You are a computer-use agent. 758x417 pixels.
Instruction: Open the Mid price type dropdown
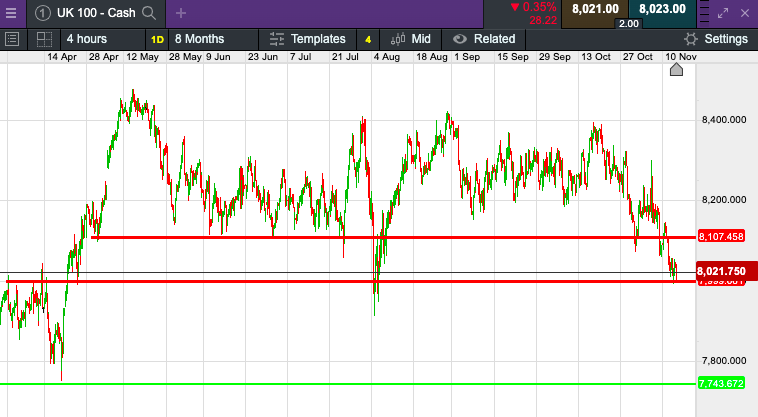410,39
